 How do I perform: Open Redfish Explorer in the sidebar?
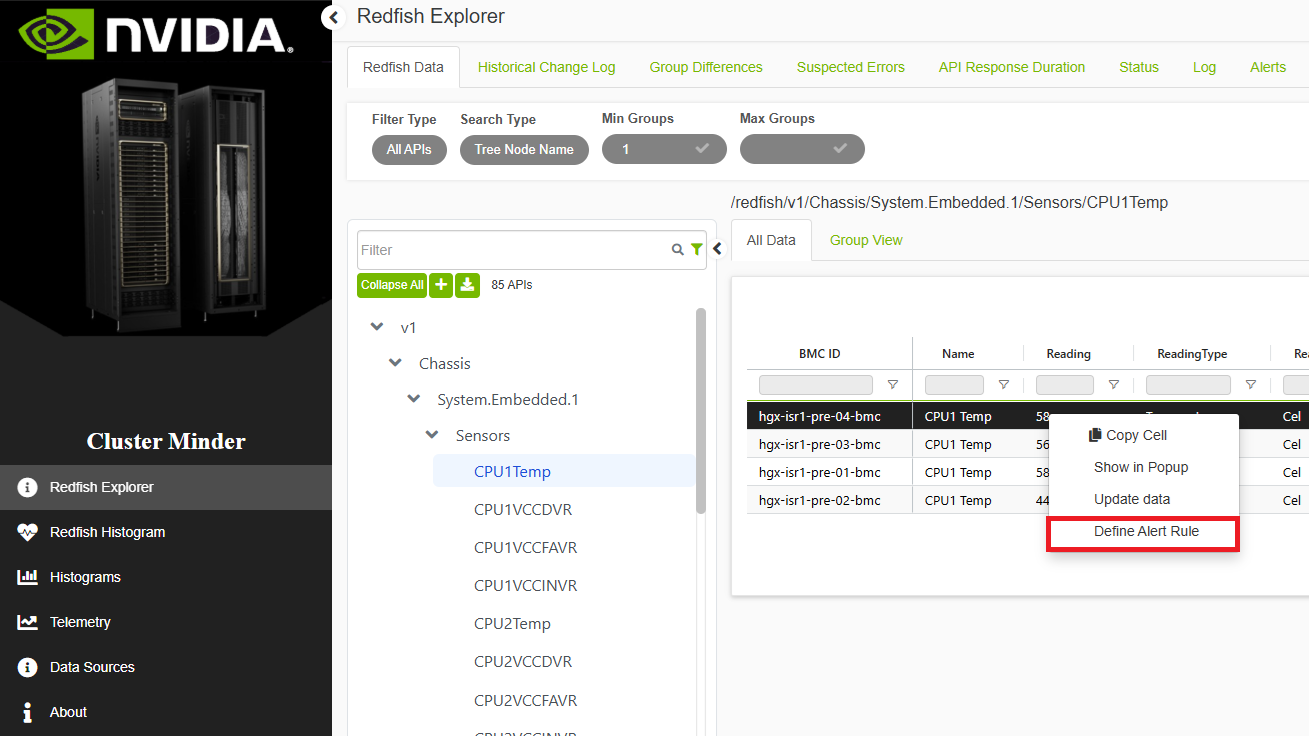click(166, 487)
